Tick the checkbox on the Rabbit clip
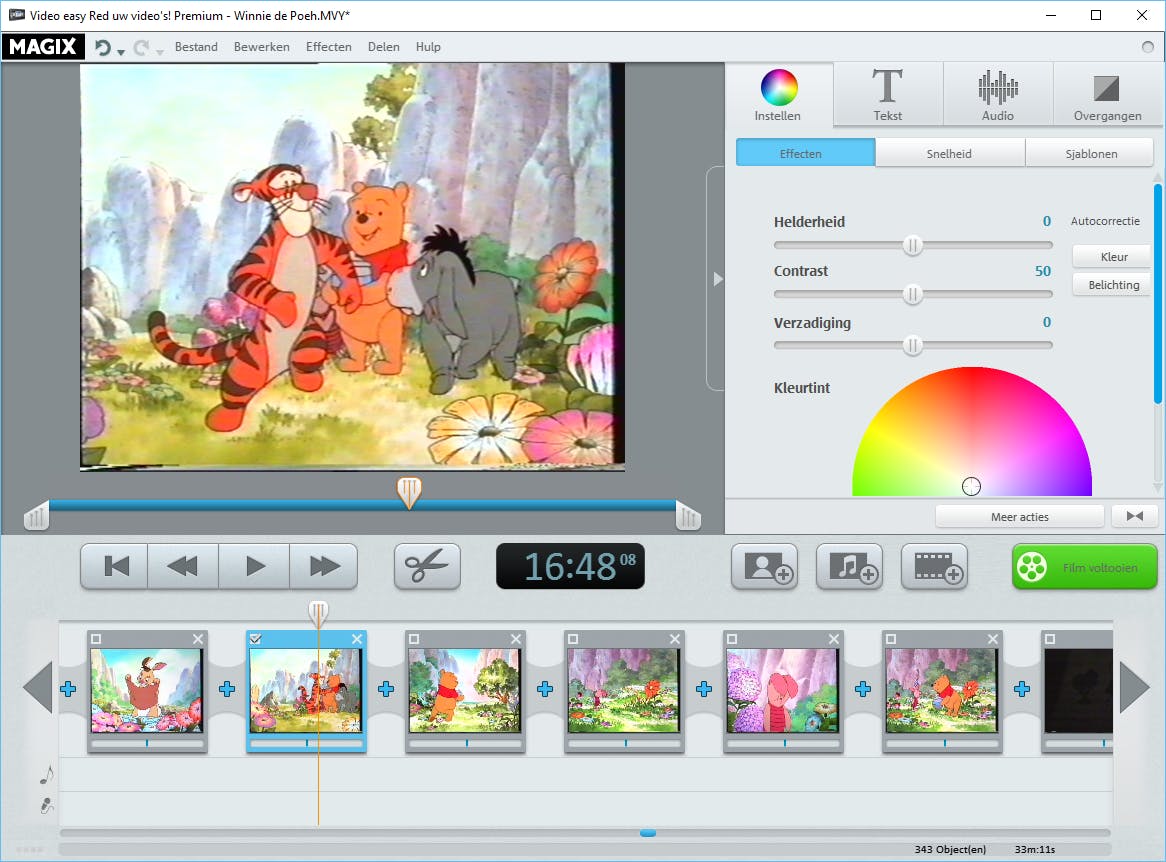1166x862 pixels. pos(96,639)
